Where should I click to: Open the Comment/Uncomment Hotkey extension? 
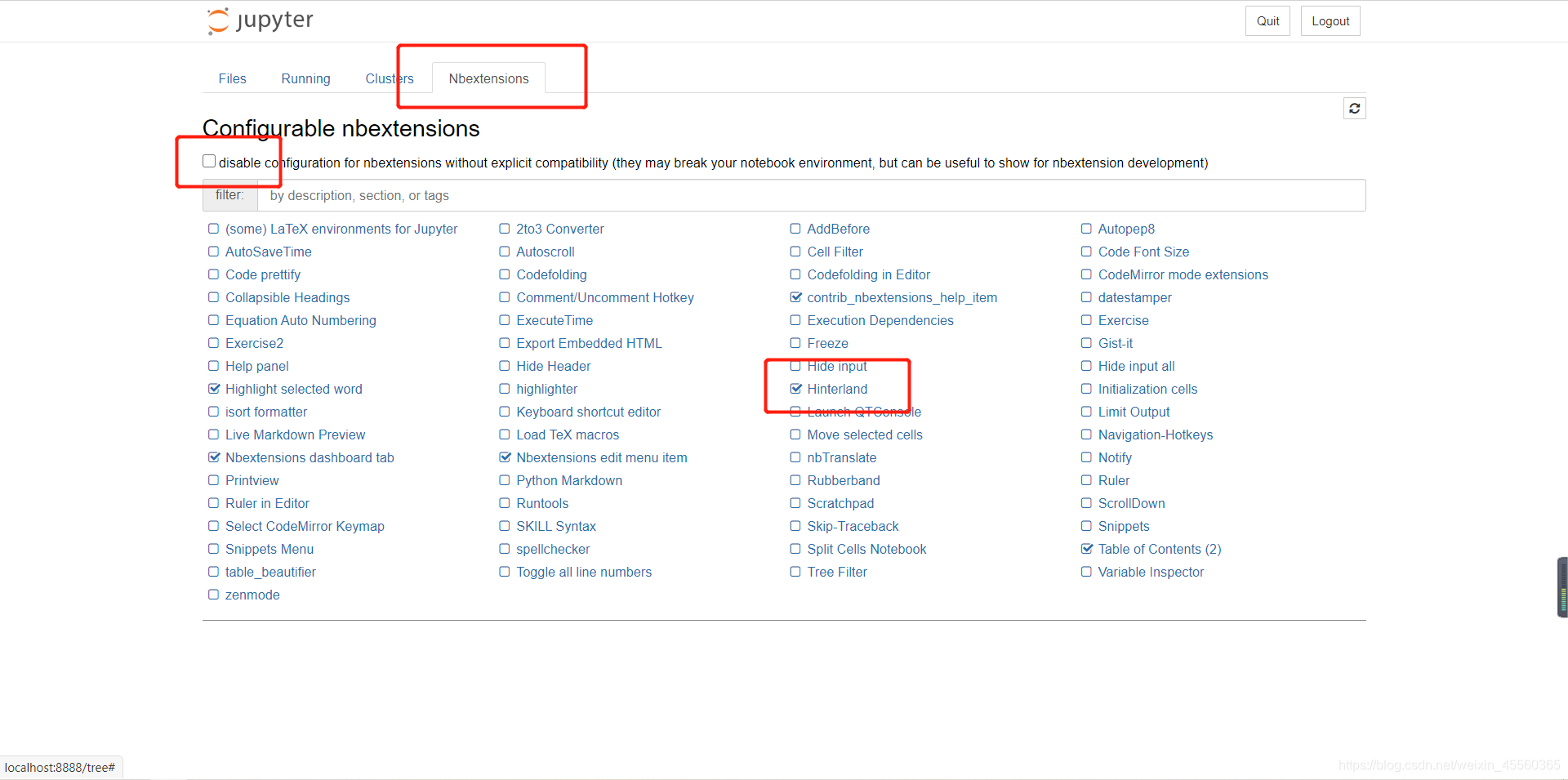(x=605, y=297)
